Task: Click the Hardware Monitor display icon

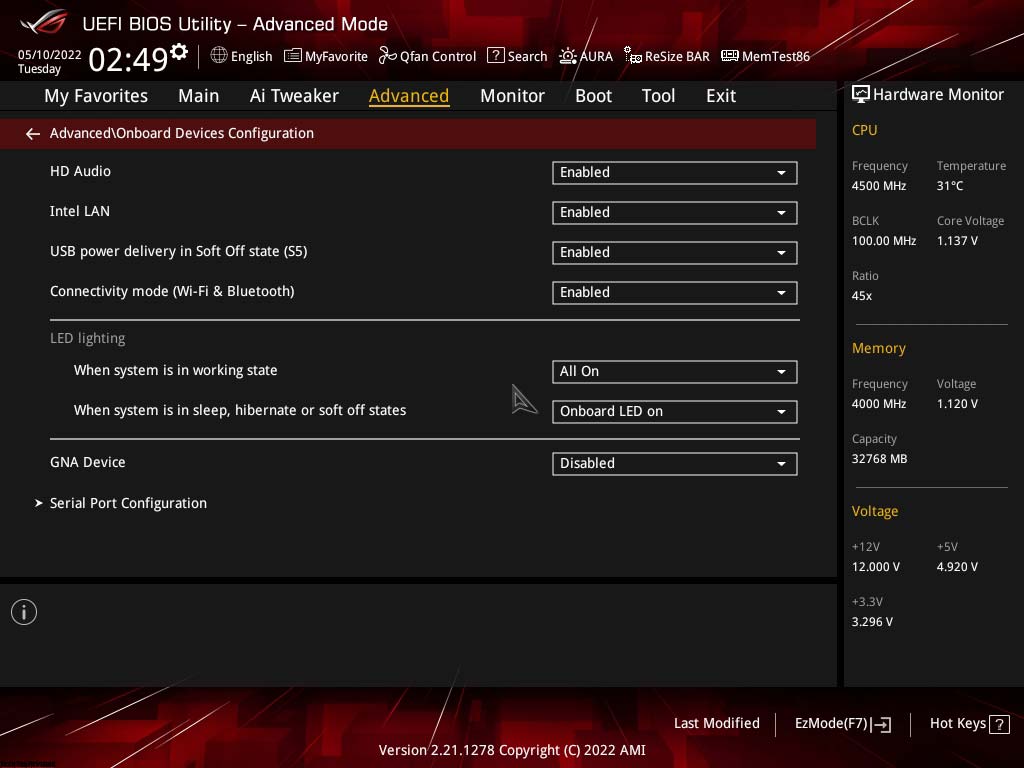Action: point(861,95)
